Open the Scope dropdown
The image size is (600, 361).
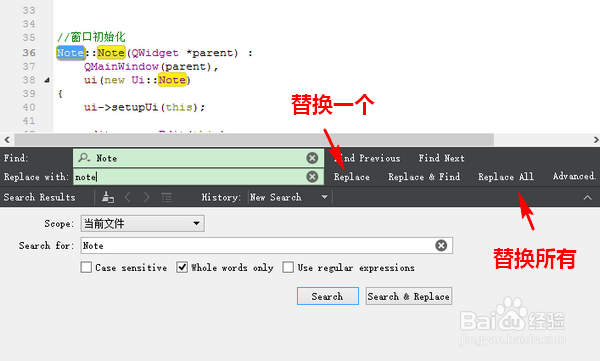pyautogui.click(x=142, y=223)
